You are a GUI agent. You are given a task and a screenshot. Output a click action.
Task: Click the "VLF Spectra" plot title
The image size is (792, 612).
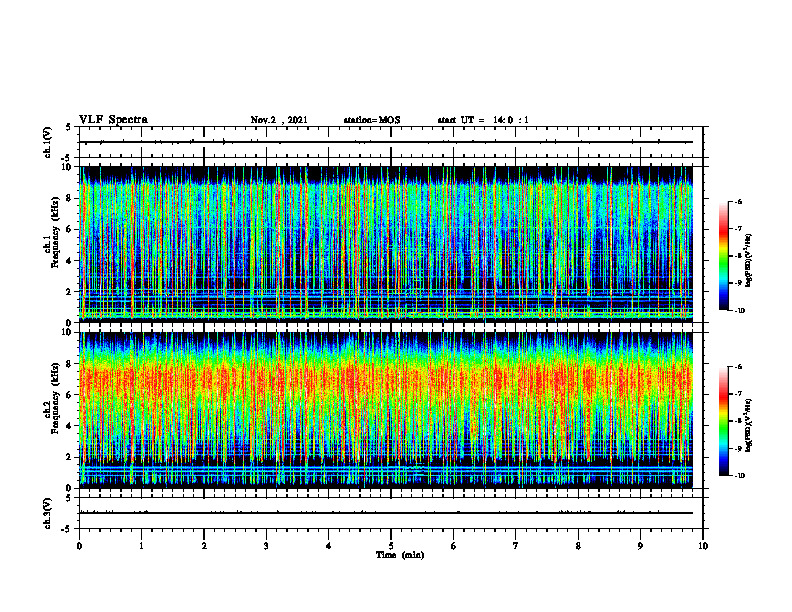(113, 120)
